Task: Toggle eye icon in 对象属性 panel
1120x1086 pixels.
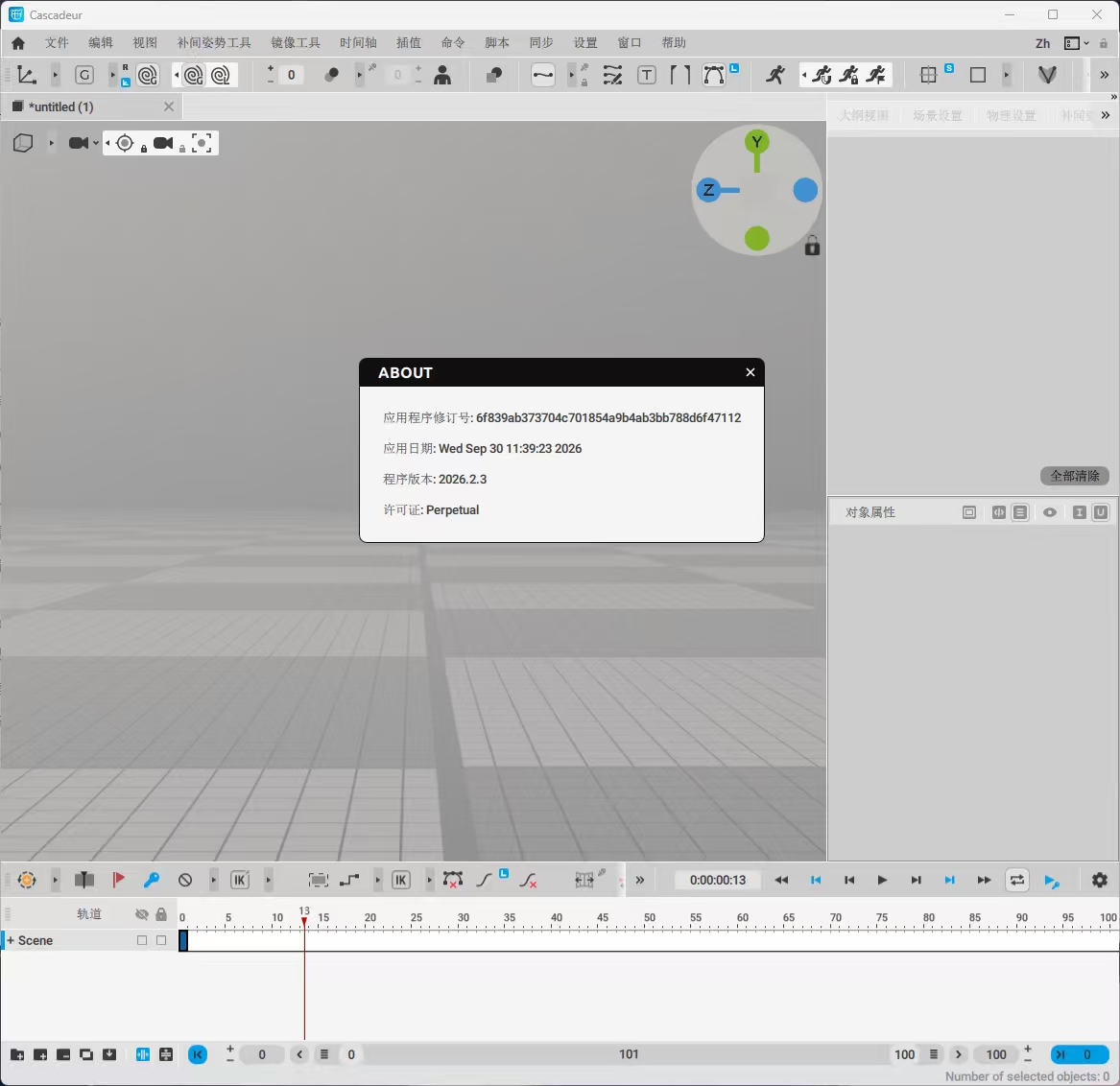Action: click(x=1049, y=512)
